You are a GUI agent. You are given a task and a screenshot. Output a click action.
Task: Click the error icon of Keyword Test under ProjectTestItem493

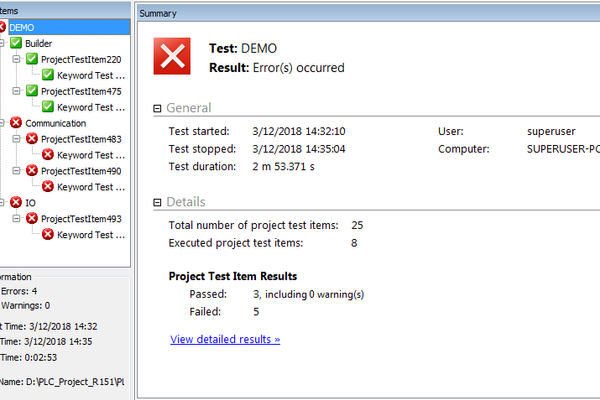coord(48,234)
